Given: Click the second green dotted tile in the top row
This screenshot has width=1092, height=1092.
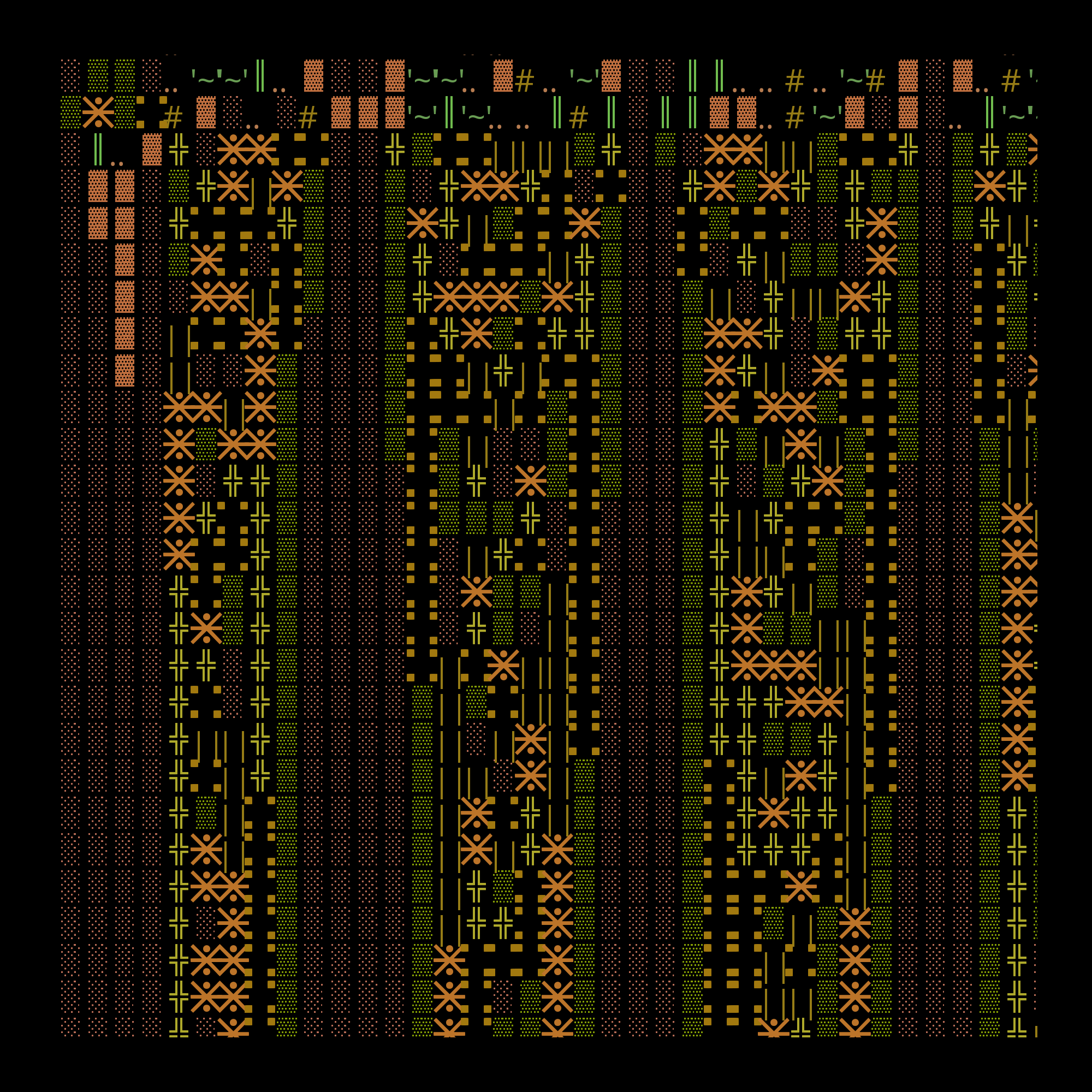Looking at the screenshot, I should tap(125, 75).
